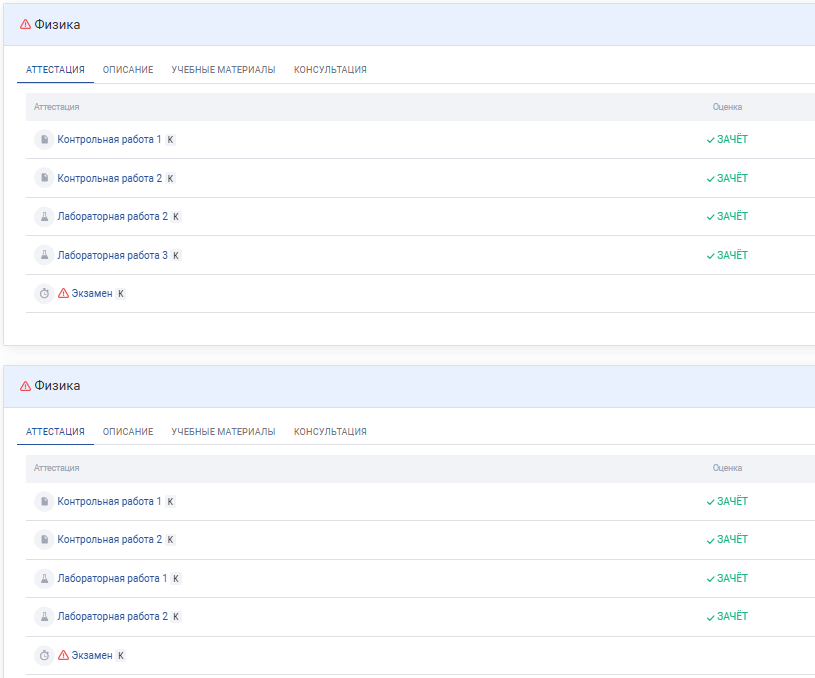Click the flask icon beside Лабораторная работа 1
Image resolution: width=815 pixels, height=678 pixels.
pyautogui.click(x=44, y=578)
